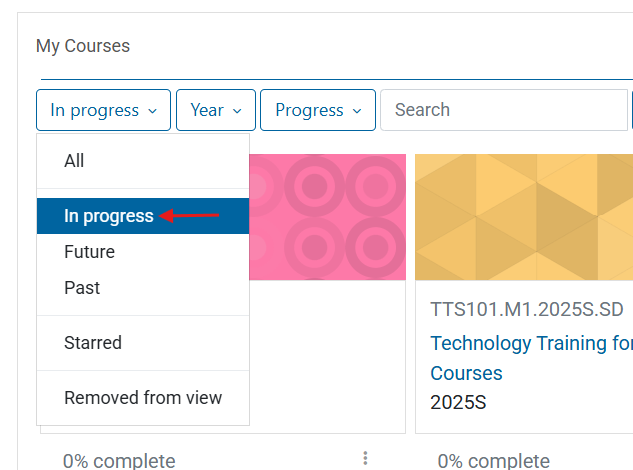Click the TTS101.M1.2025S.SD course code
The width and height of the screenshot is (633, 470).
[527, 308]
